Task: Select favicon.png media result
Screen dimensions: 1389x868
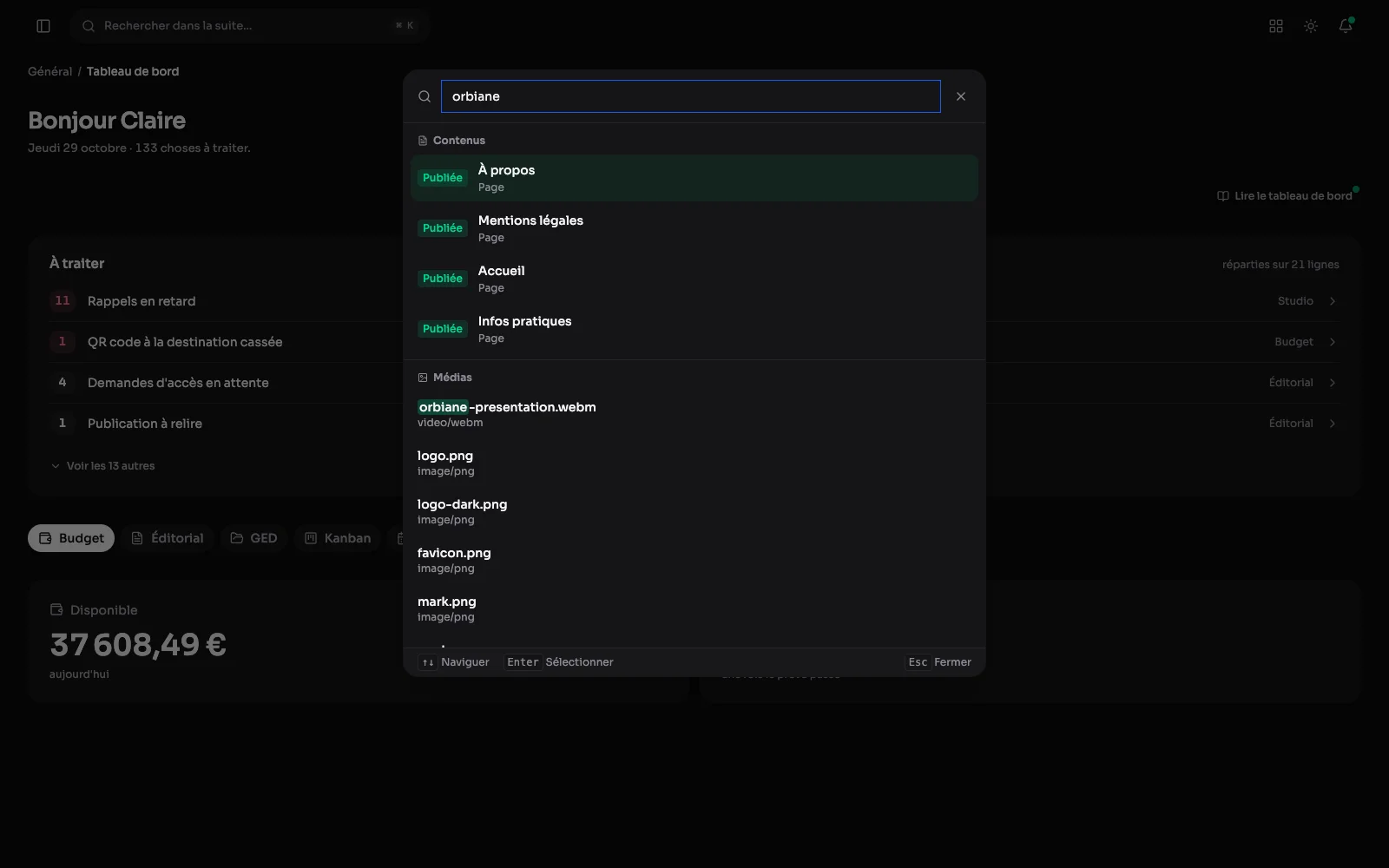Action: point(694,560)
